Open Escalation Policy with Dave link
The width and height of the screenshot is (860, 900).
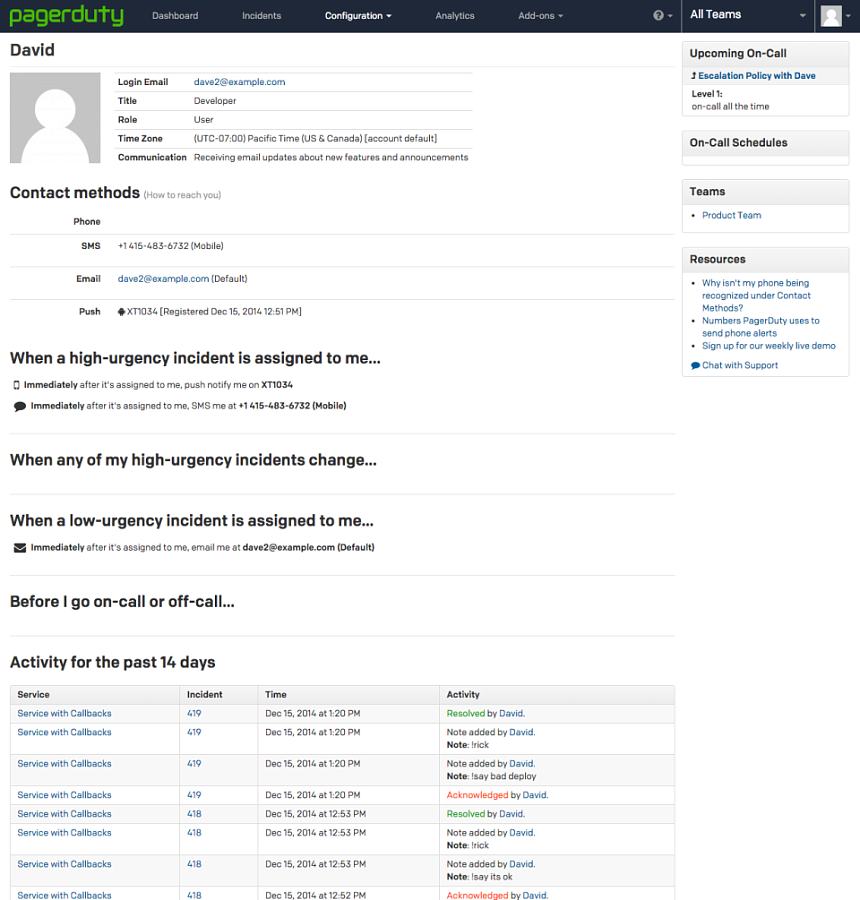757,76
